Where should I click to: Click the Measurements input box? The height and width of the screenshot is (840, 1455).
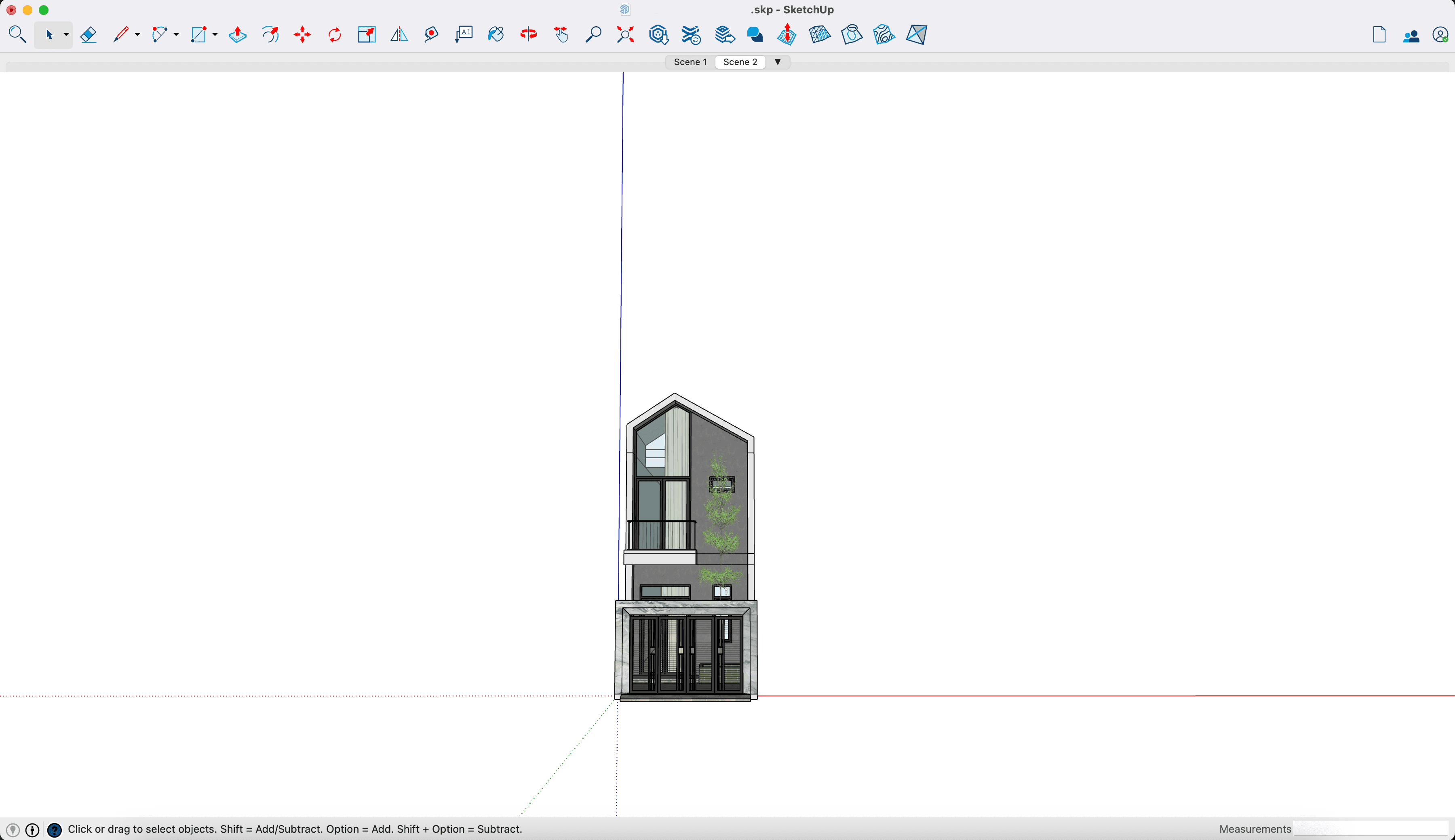1370,828
